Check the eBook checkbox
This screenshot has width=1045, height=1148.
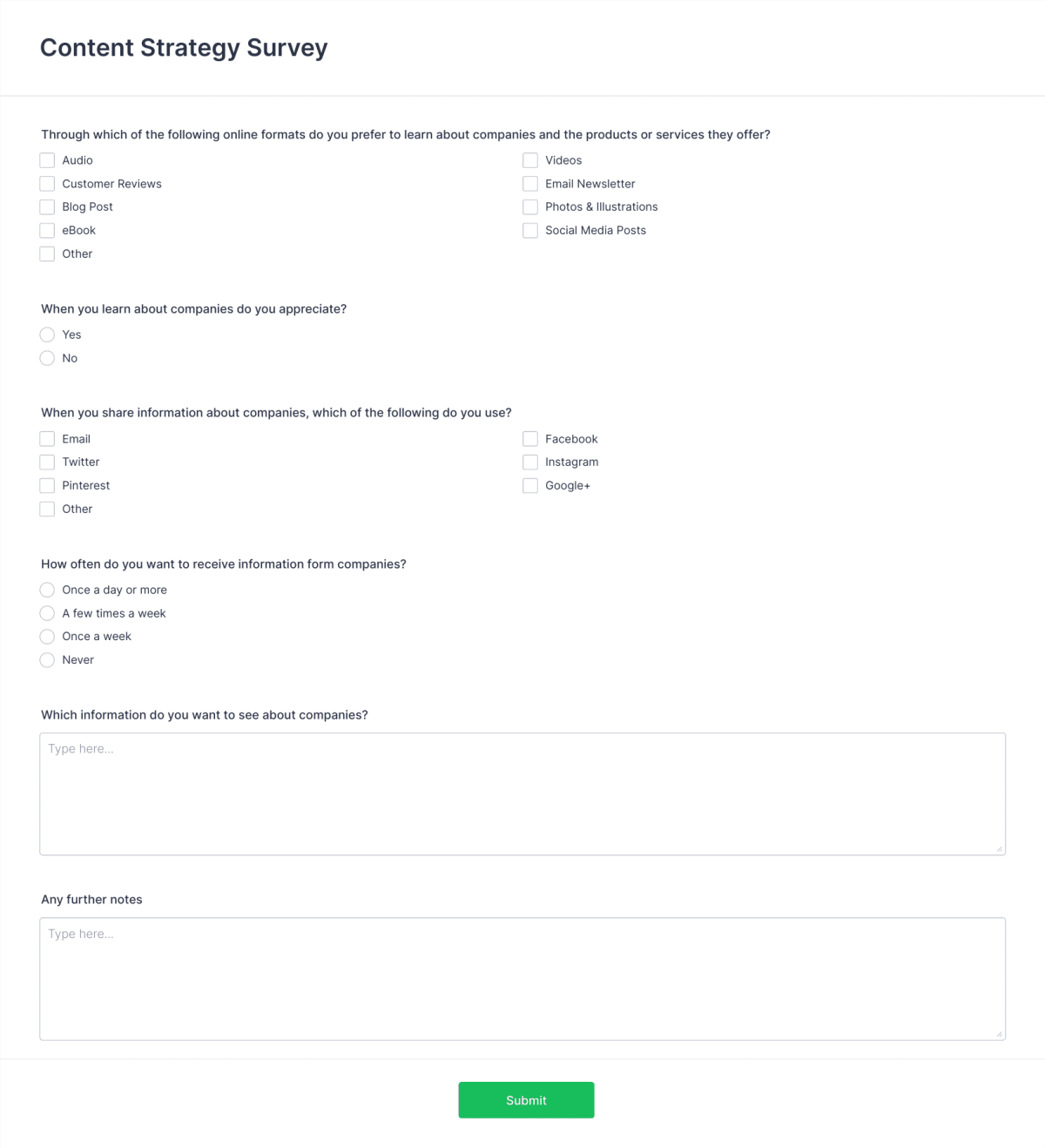tap(47, 230)
